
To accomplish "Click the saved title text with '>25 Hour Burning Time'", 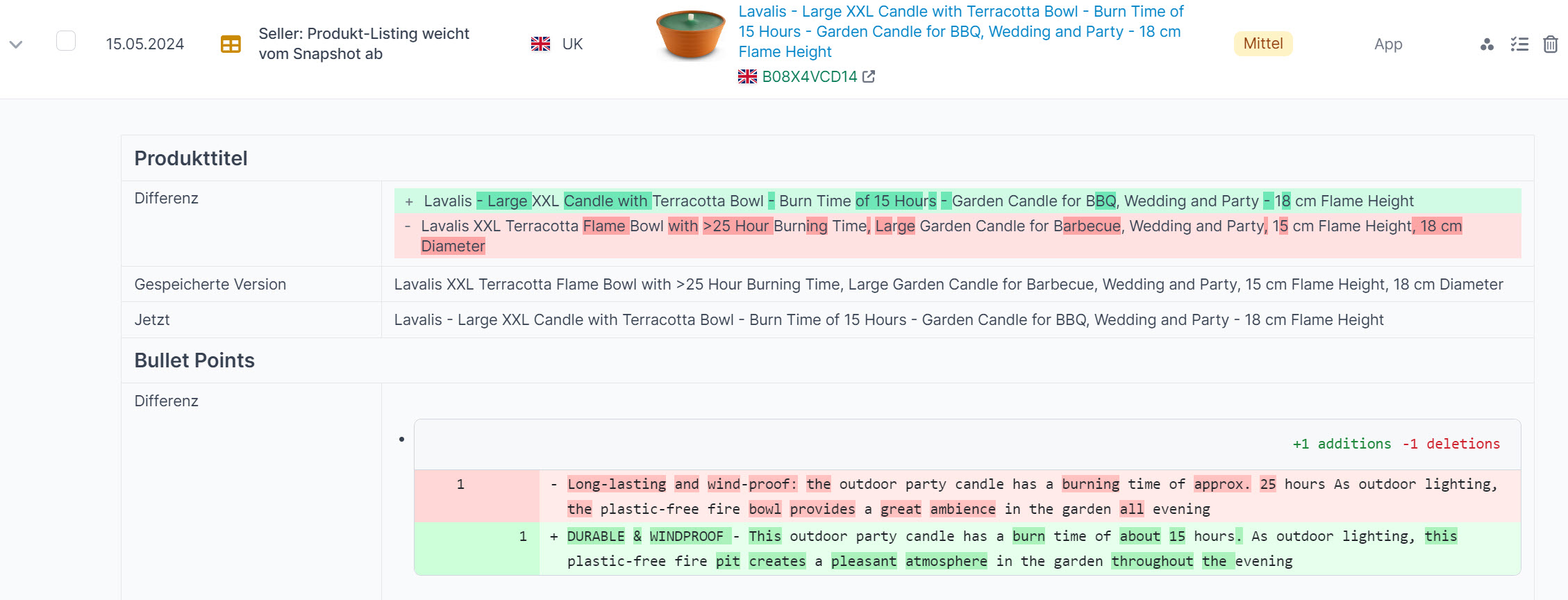I will 949,284.
